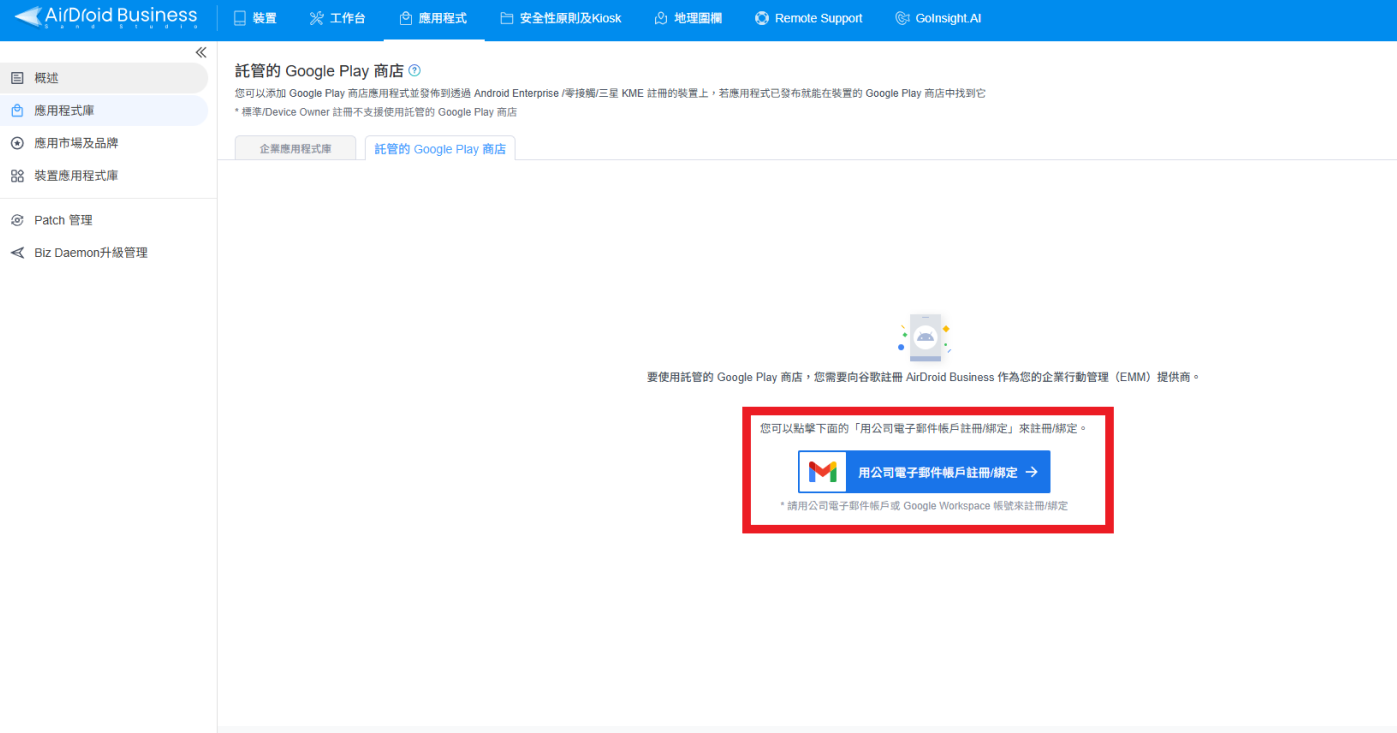Click the grid icon for 裝置應用程式庫
The image size is (1397, 733).
(x=17, y=176)
